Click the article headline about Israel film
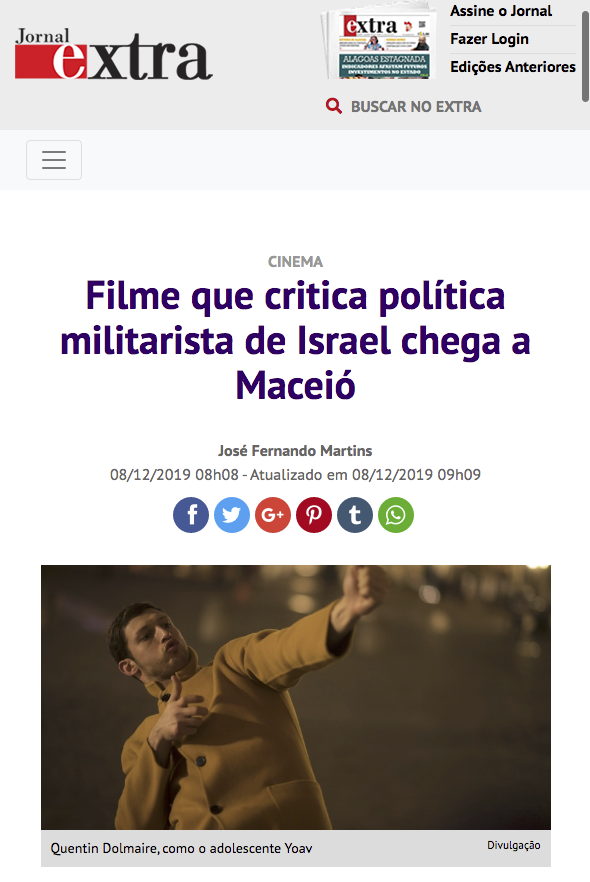This screenshot has width=590, height=882. coord(295,341)
